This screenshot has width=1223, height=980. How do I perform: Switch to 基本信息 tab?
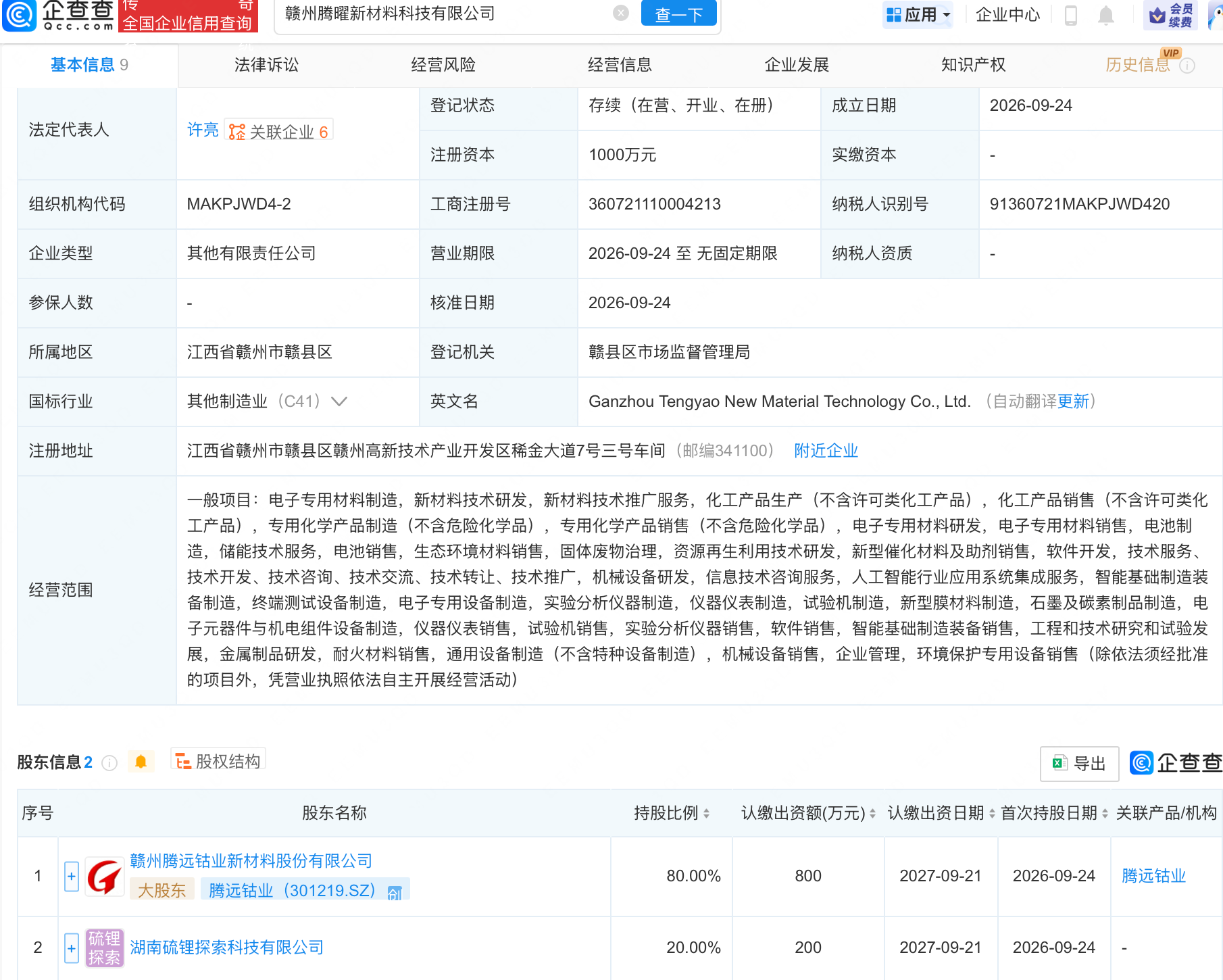(89, 65)
